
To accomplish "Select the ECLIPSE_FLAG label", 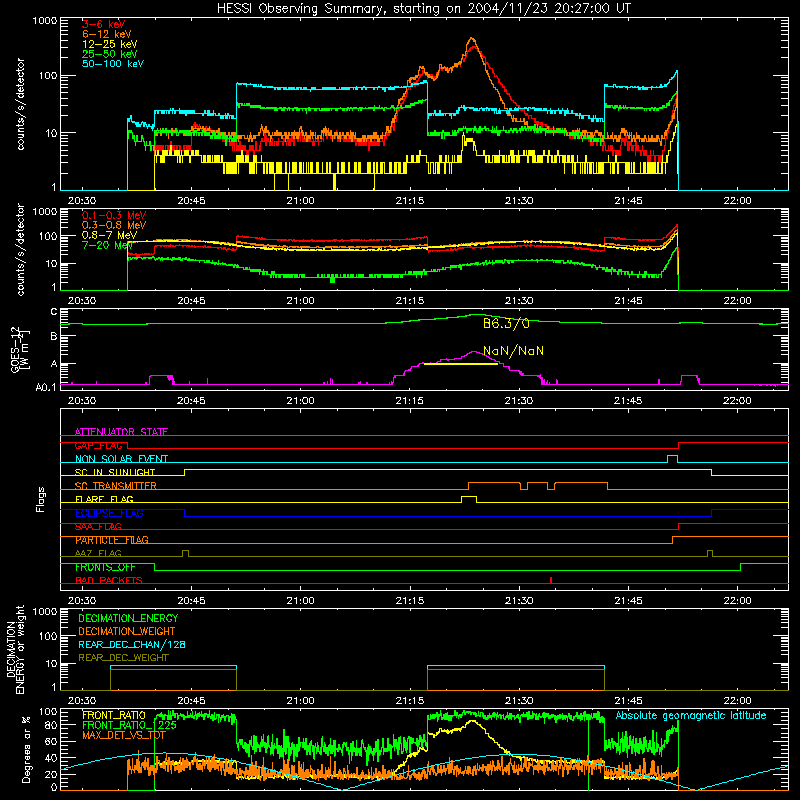I will pyautogui.click(x=109, y=513).
